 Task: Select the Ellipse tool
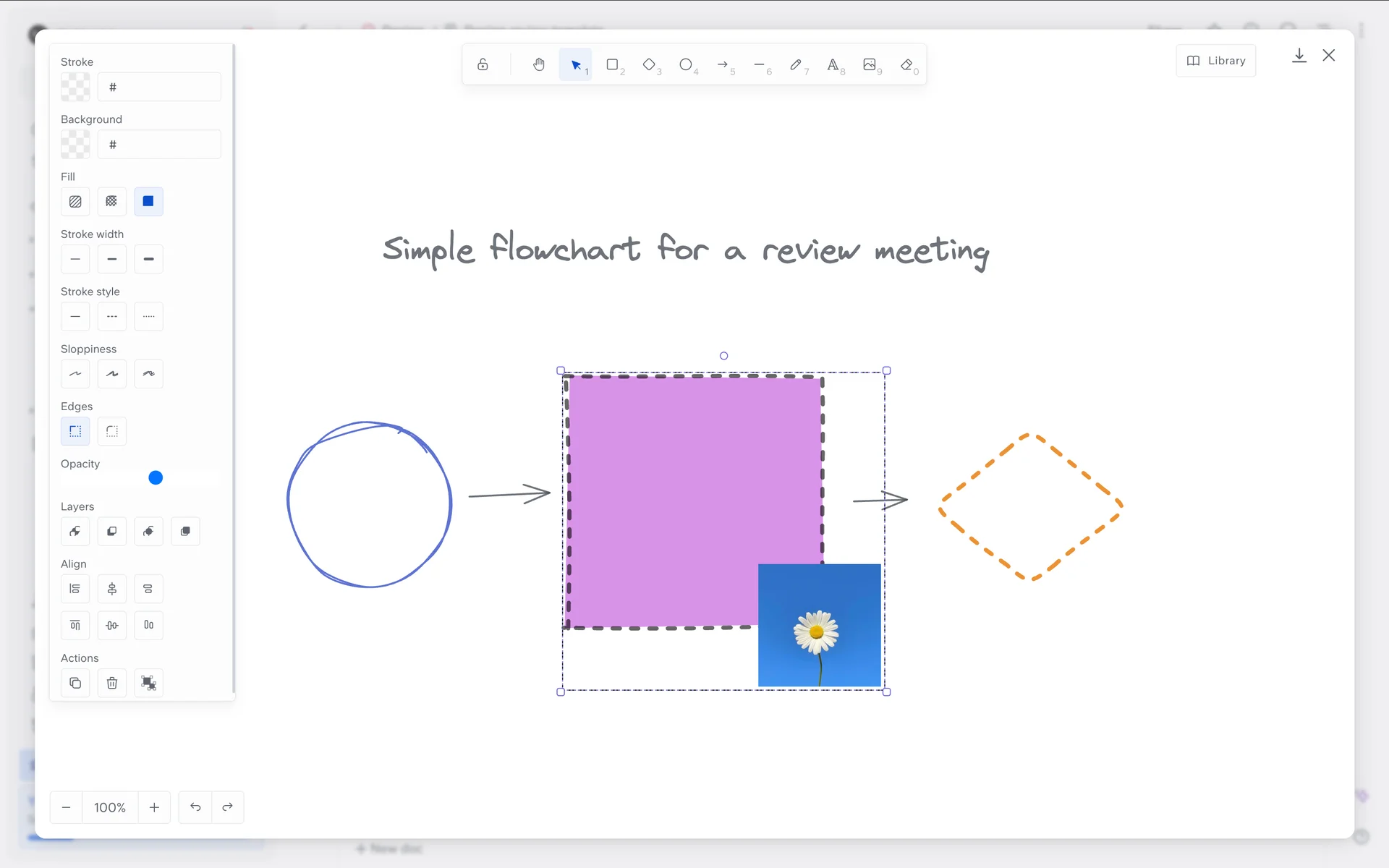click(686, 65)
